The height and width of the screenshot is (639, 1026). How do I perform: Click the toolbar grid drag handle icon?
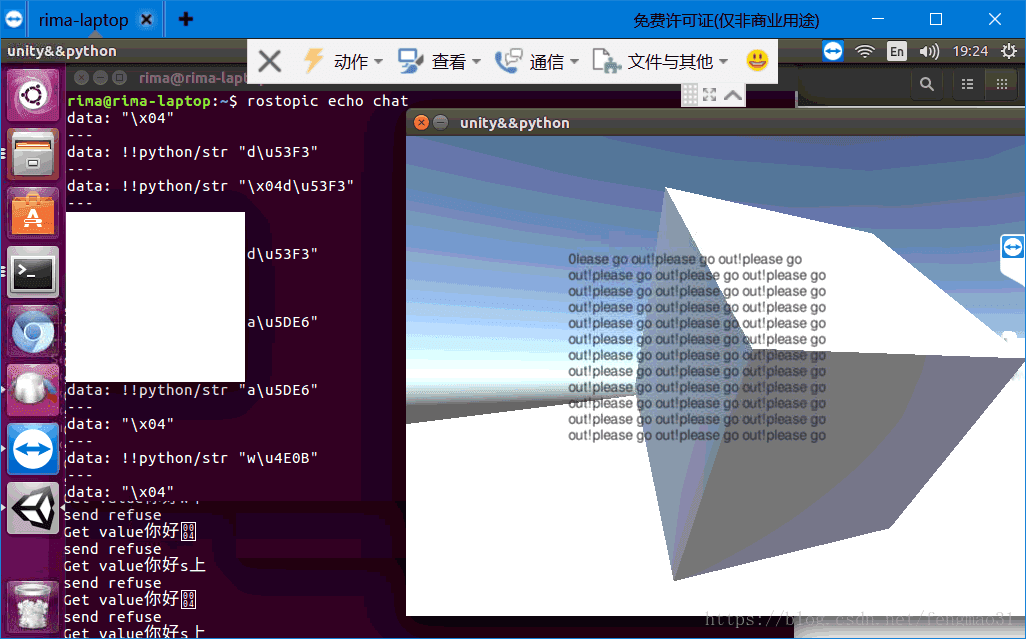coord(690,95)
